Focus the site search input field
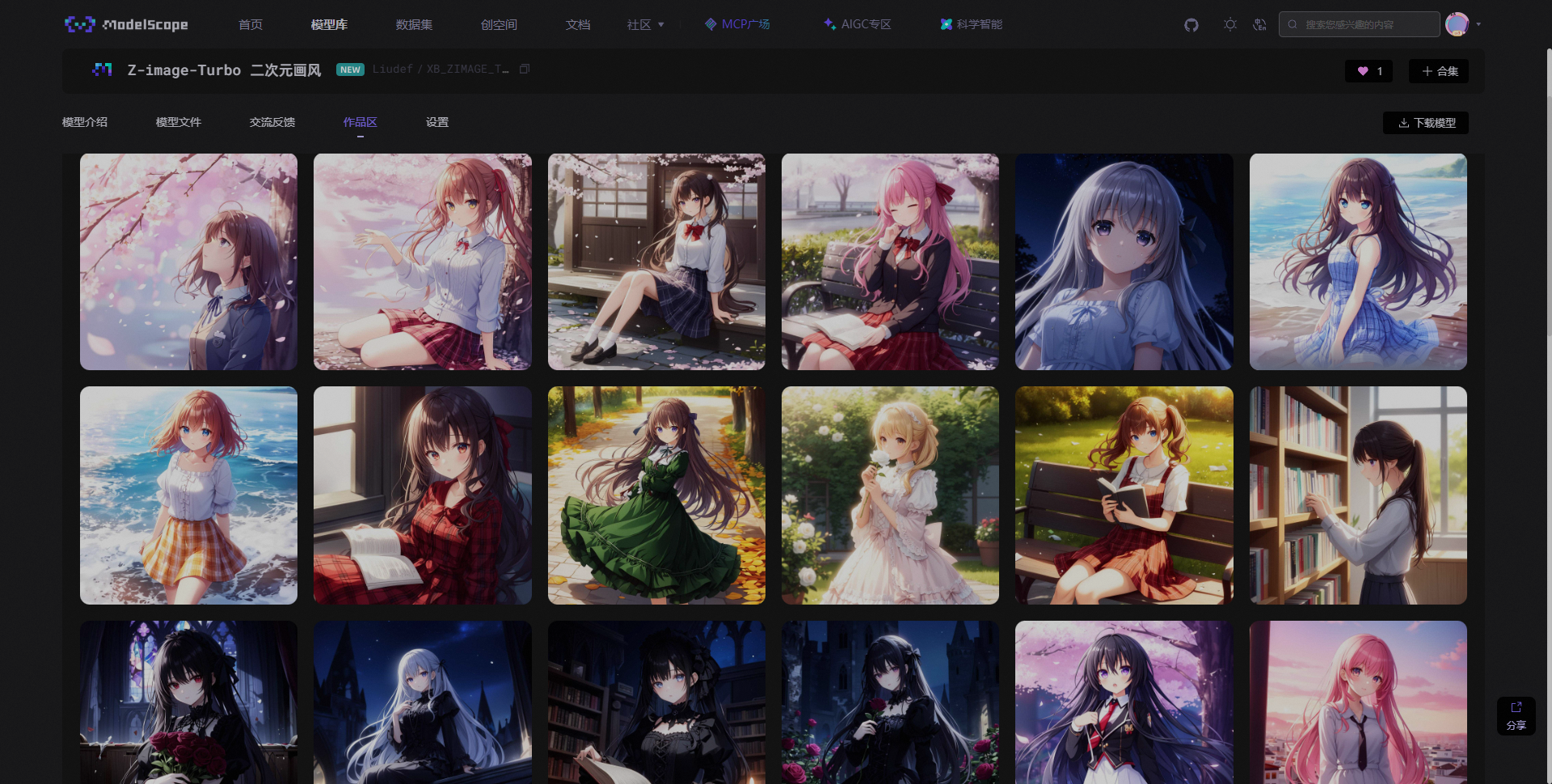This screenshot has width=1552, height=784. click(1359, 24)
